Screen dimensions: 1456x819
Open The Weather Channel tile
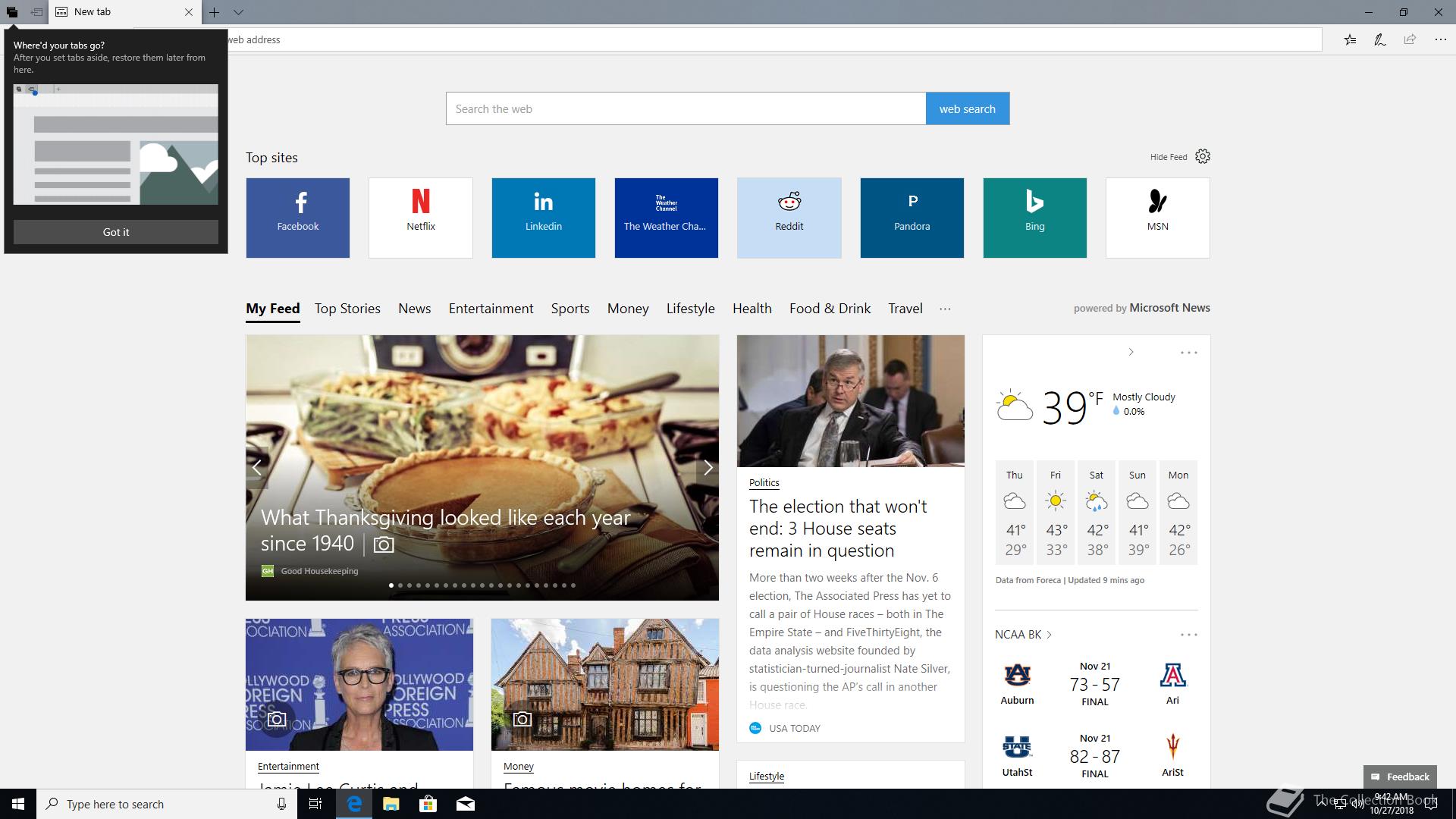[x=666, y=218]
